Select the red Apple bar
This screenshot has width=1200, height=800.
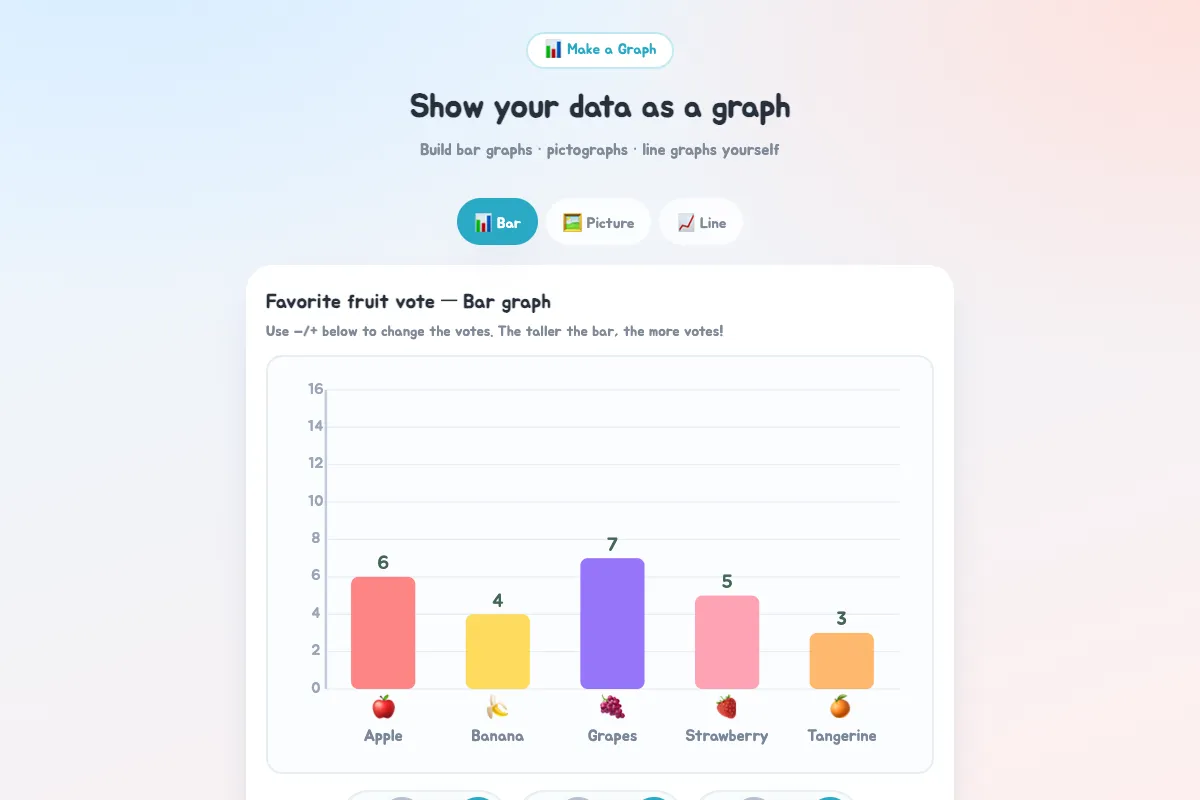click(x=383, y=633)
